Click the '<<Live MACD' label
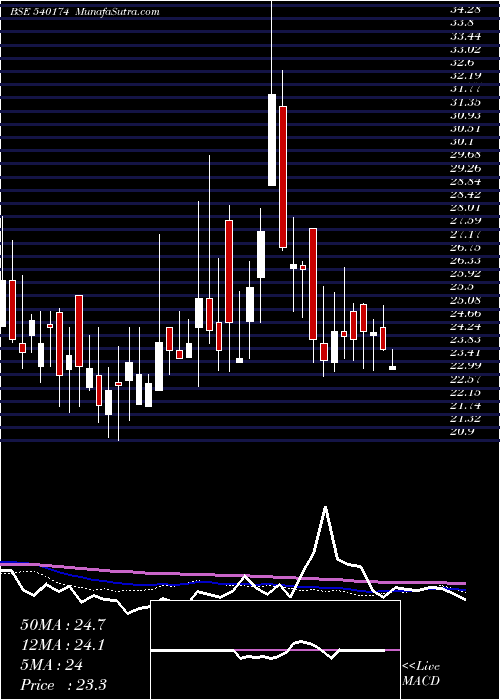Image resolution: width=500 pixels, height=700 pixels. pos(421,674)
